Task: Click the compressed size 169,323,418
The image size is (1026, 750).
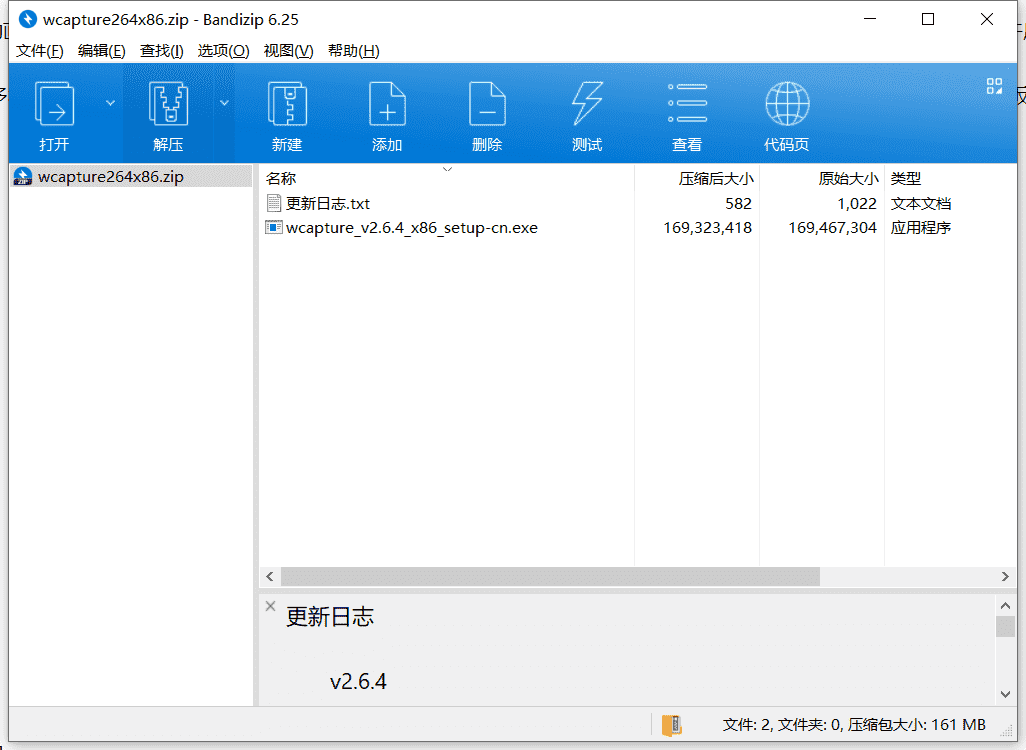Action: pos(707,228)
